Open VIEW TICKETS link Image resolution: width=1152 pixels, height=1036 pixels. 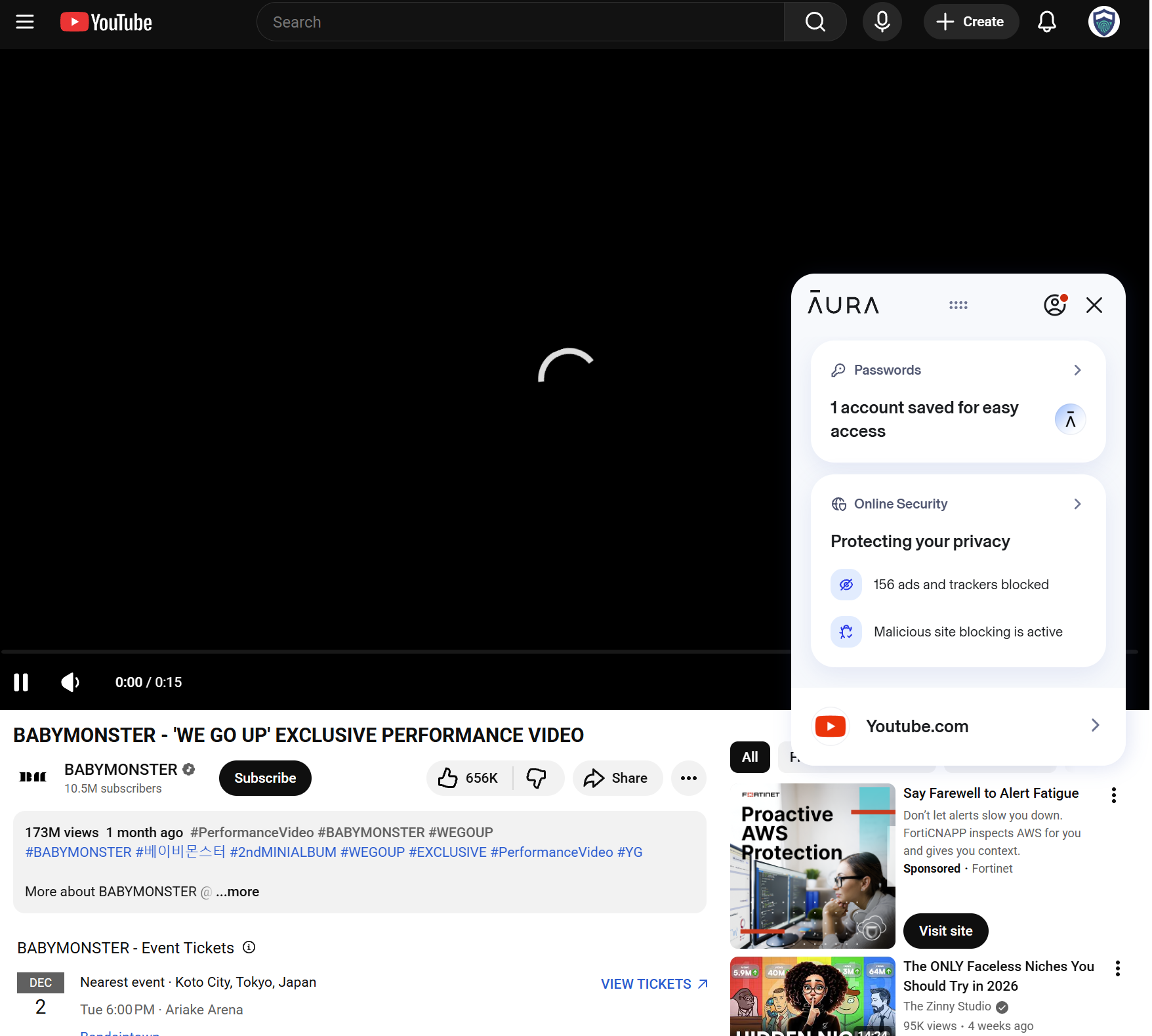click(653, 984)
